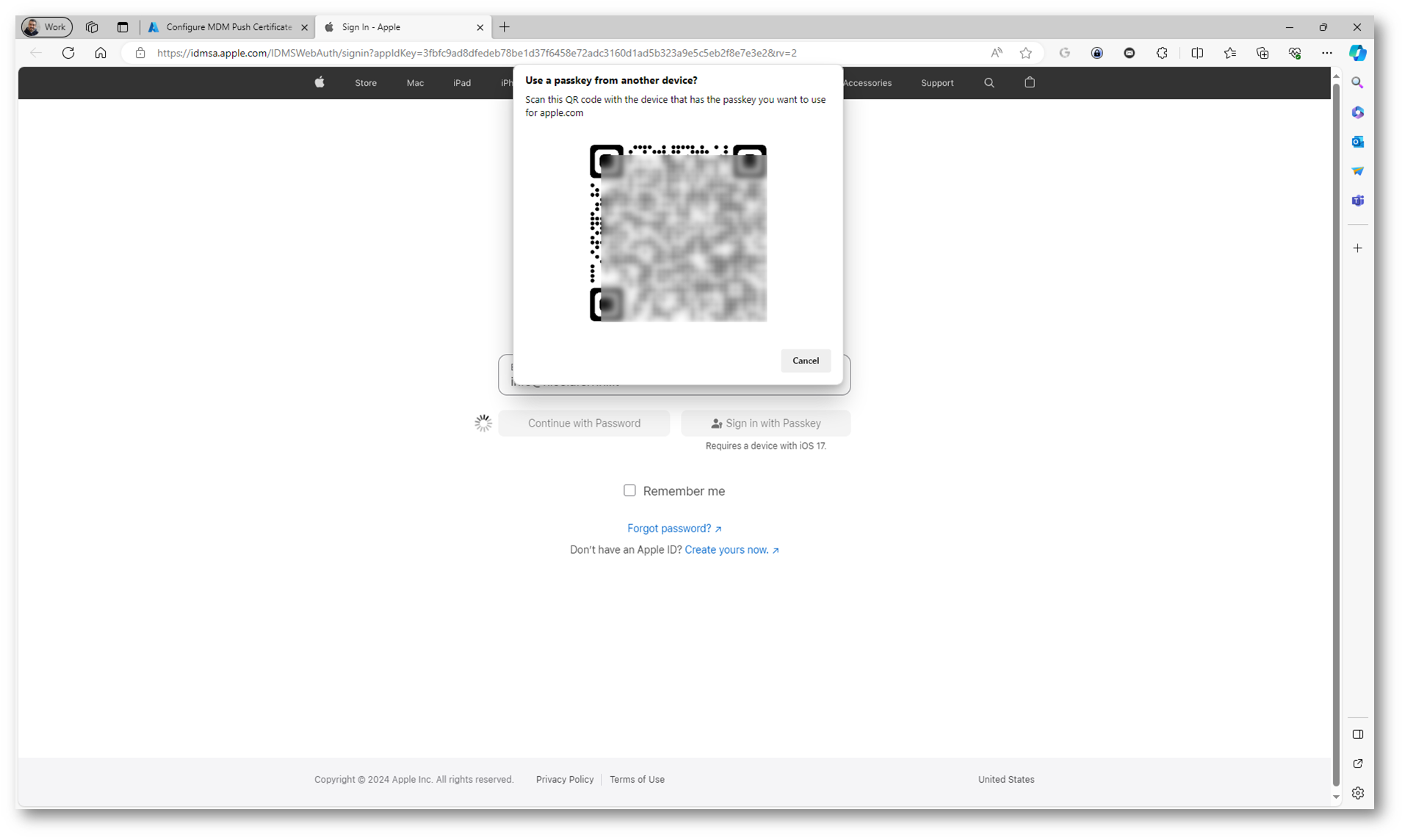Follow the Create yours now link
1405x840 pixels.
tap(732, 550)
